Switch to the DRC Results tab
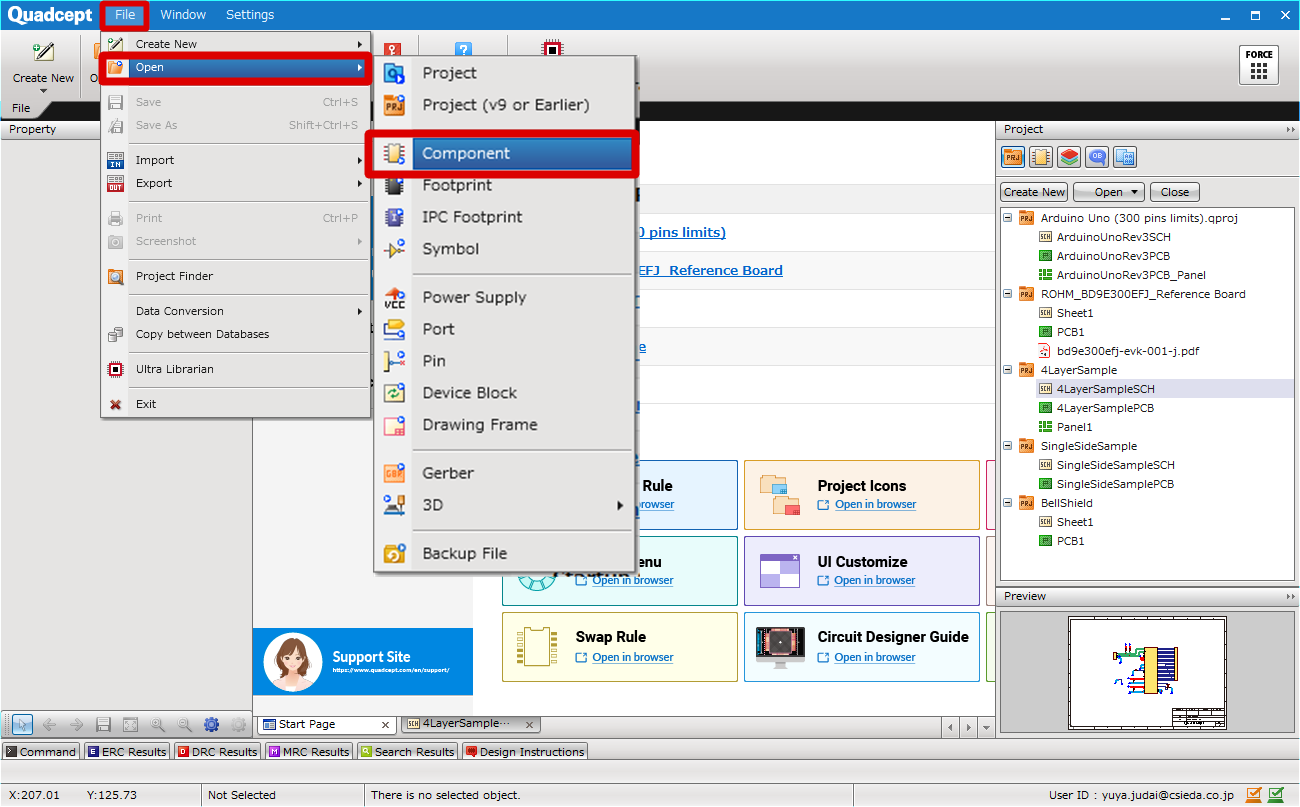 coord(217,752)
